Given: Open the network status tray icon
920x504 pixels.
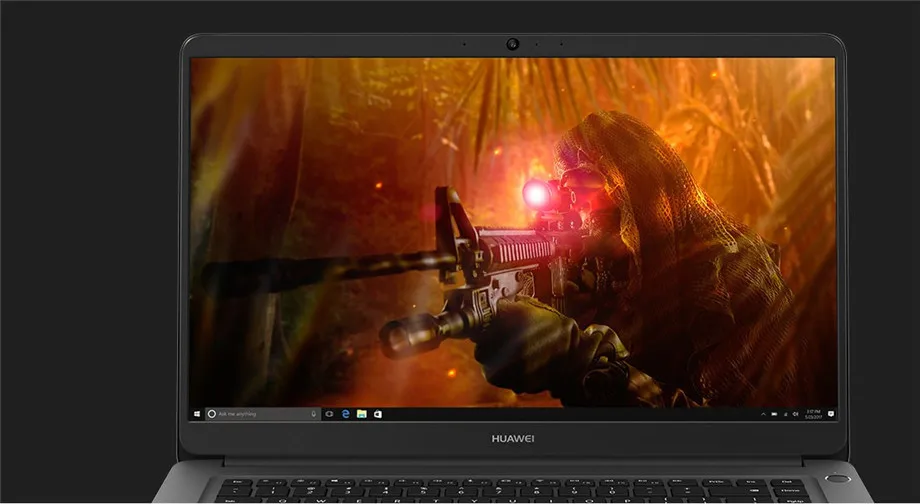Looking at the screenshot, I should 786,414.
